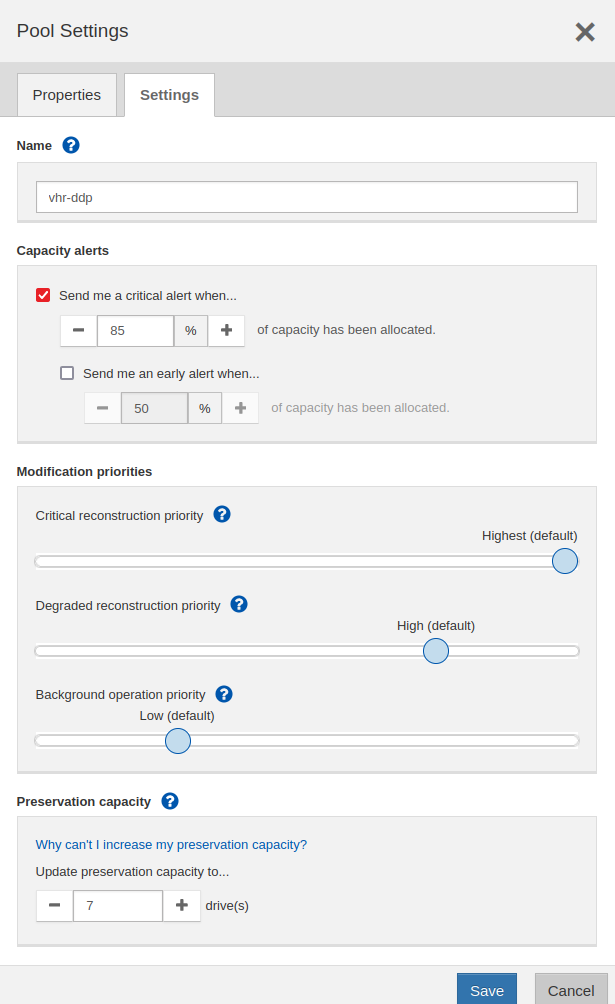The width and height of the screenshot is (615, 1004).
Task: Switch to the Properties tab
Action: [x=67, y=95]
